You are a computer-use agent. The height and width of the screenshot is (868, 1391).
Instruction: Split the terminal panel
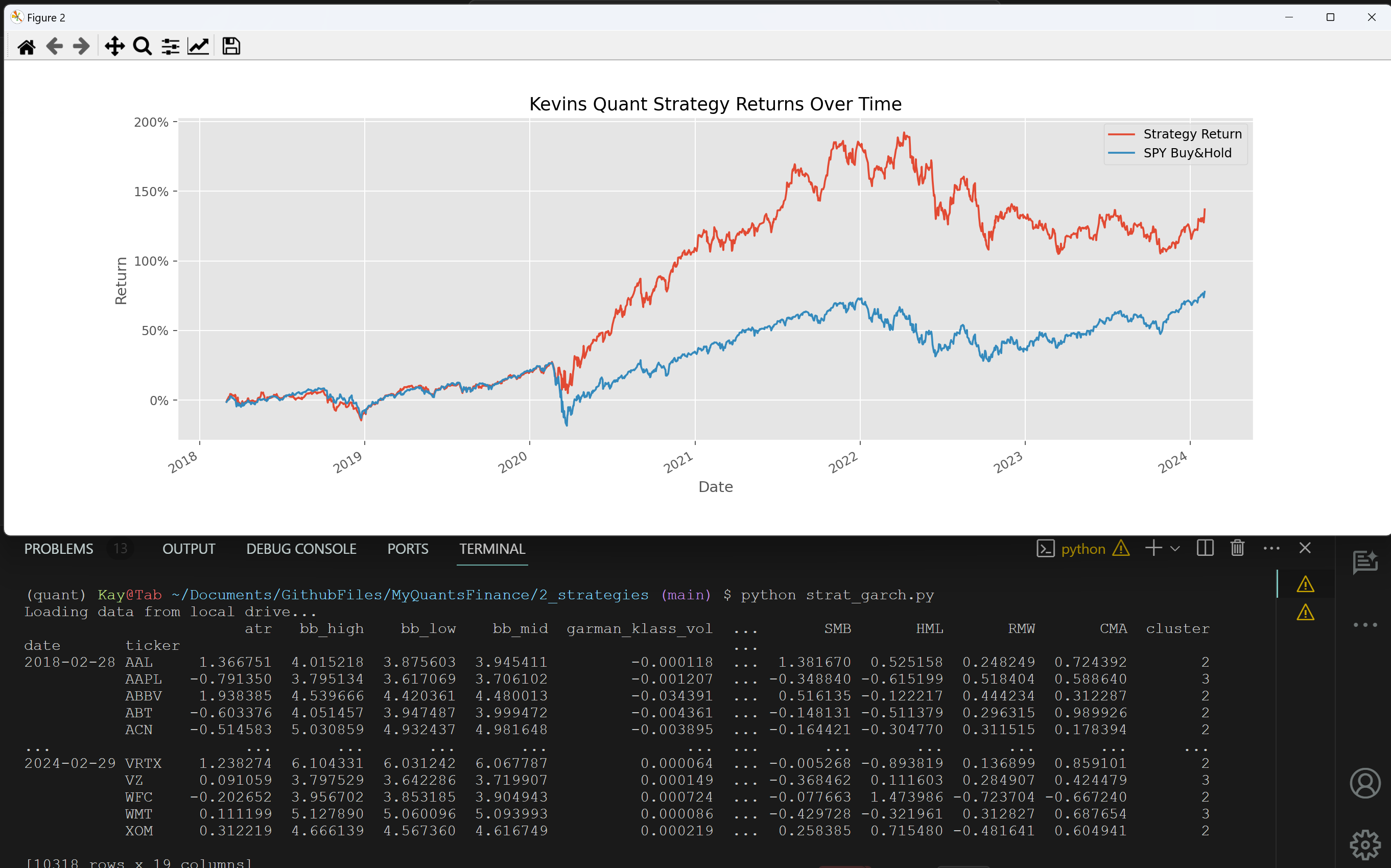[1205, 548]
